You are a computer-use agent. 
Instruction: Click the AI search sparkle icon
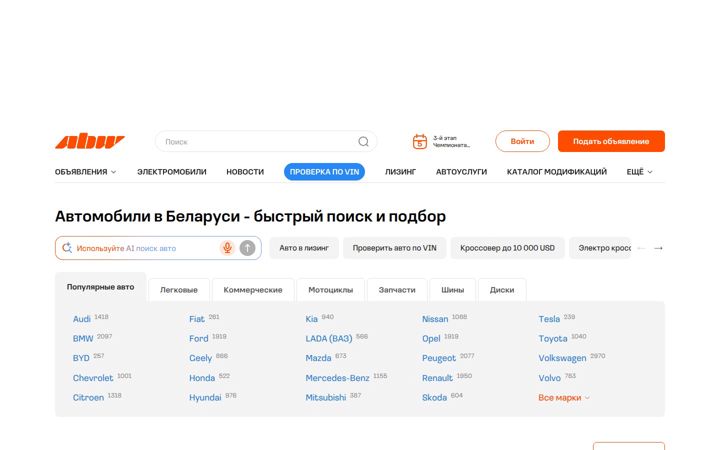click(67, 248)
